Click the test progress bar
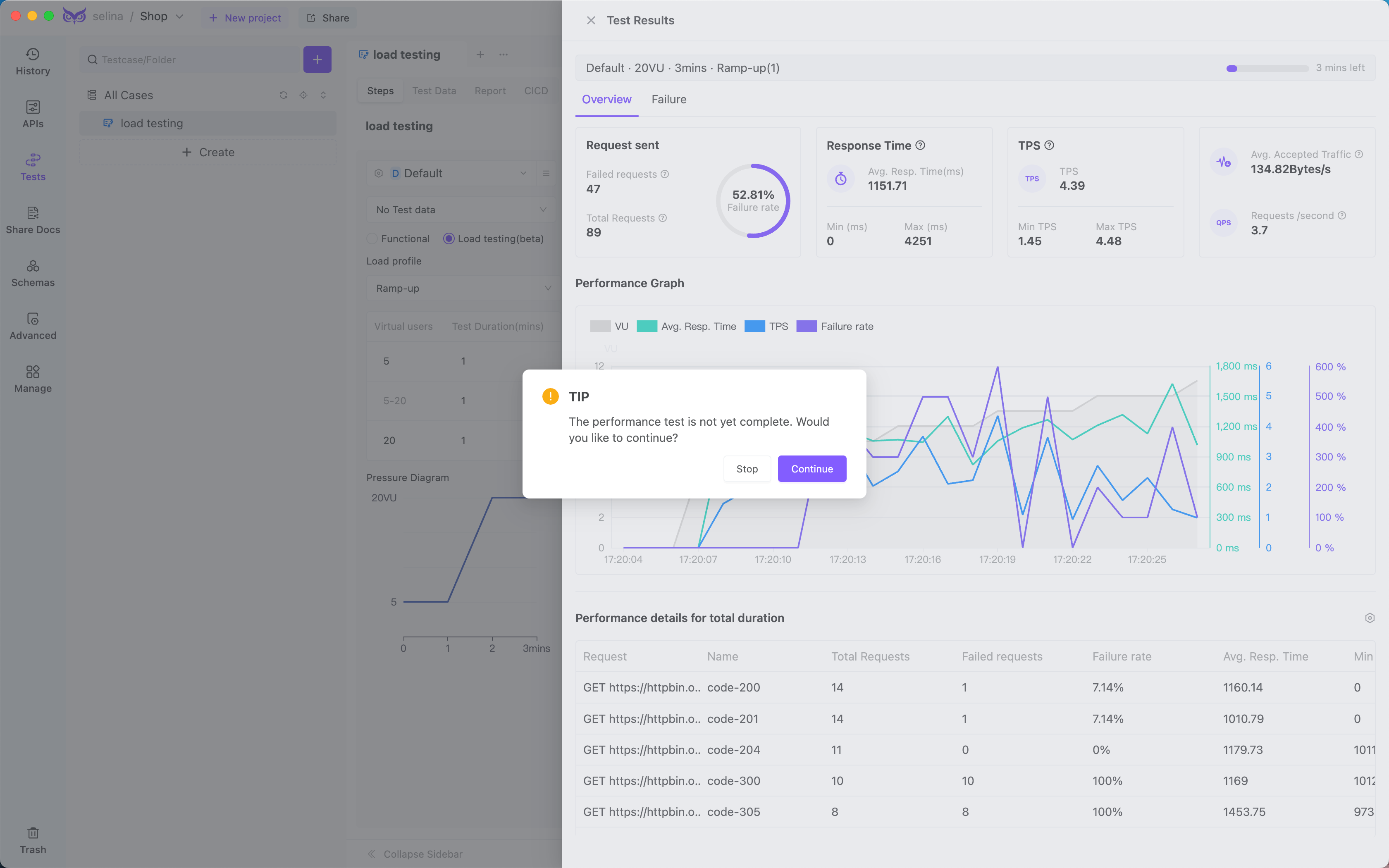1389x868 pixels. pyautogui.click(x=1267, y=68)
